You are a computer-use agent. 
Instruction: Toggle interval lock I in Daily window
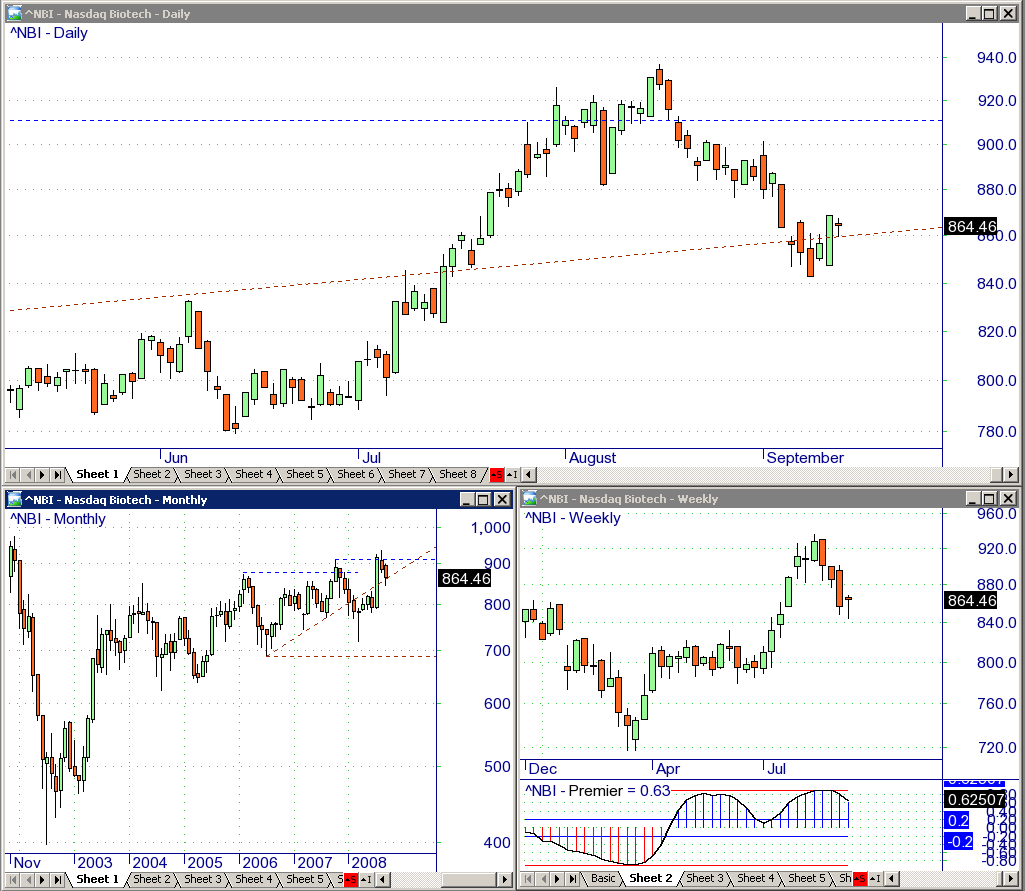tap(512, 475)
